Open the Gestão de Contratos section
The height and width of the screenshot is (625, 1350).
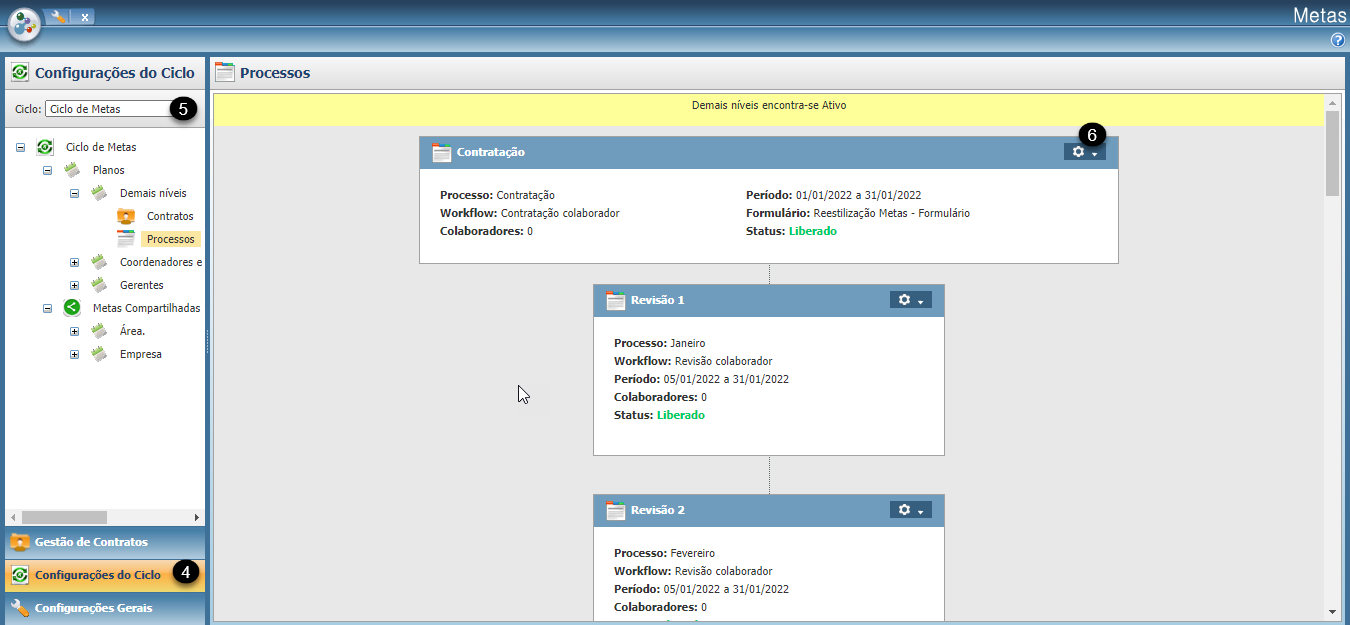point(105,542)
